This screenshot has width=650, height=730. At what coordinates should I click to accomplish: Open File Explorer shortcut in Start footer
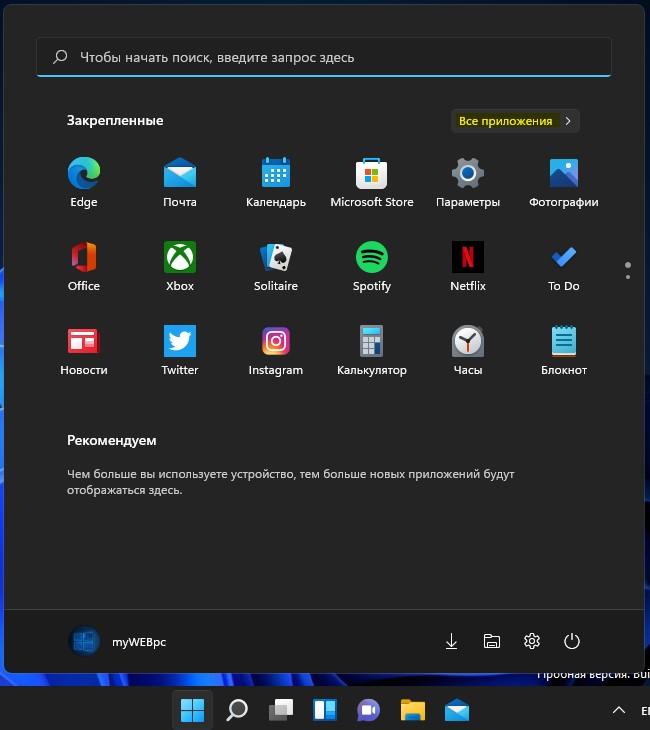click(x=492, y=642)
